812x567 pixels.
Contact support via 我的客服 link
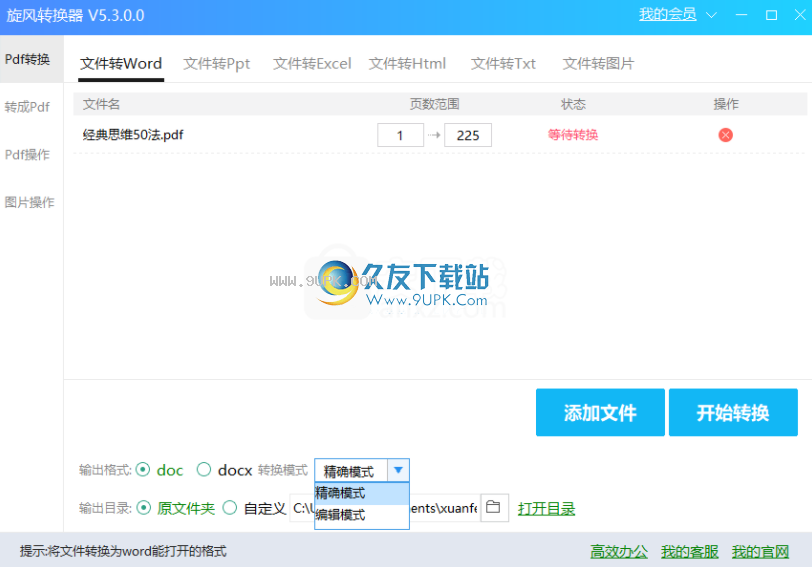click(x=690, y=551)
